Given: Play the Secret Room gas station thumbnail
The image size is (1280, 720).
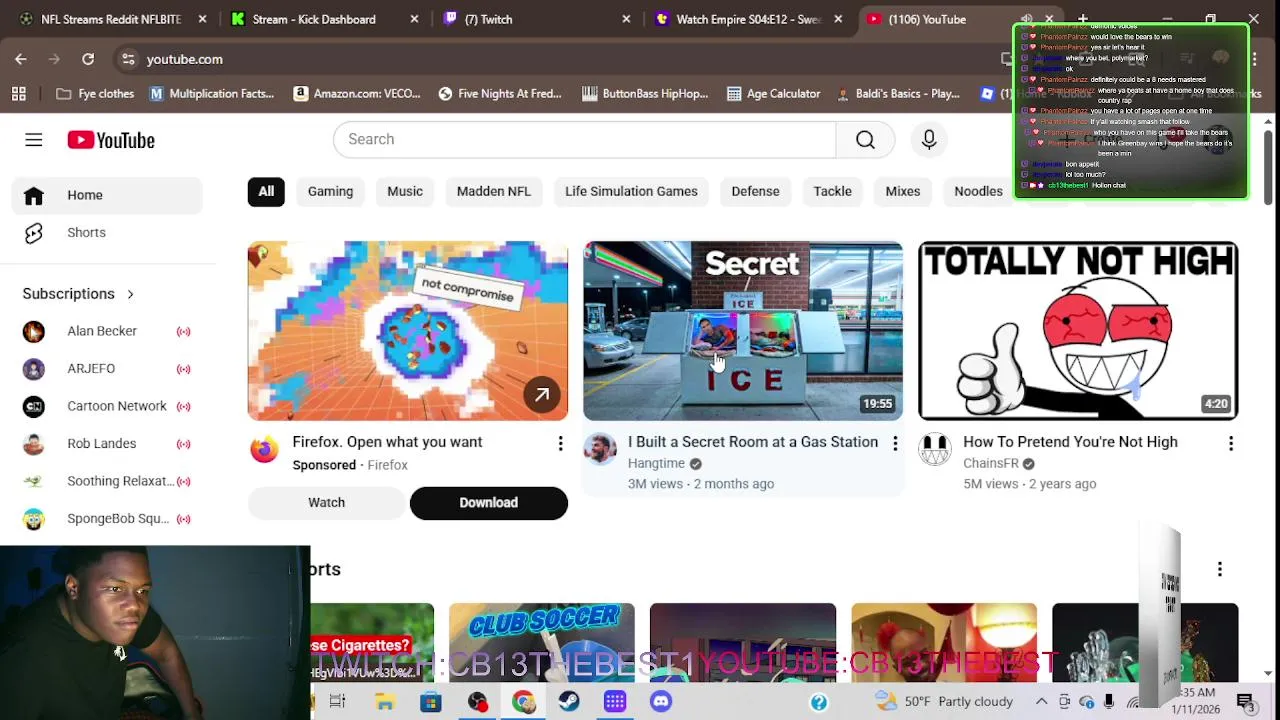Looking at the screenshot, I should click(x=743, y=331).
